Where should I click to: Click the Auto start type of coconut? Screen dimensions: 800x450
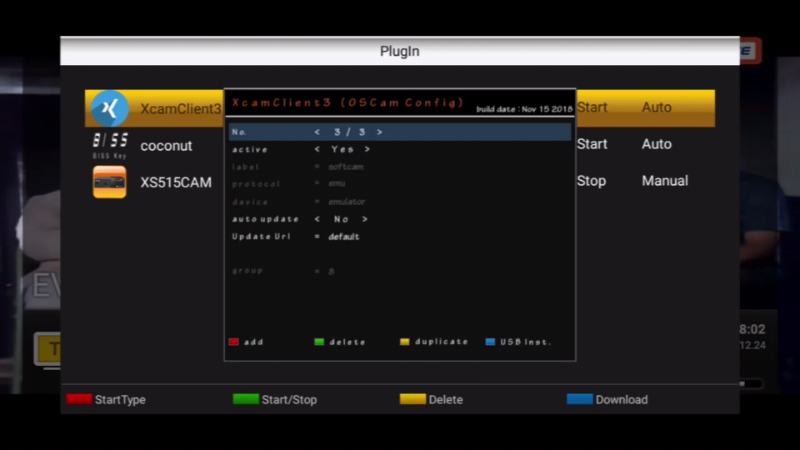click(657, 144)
